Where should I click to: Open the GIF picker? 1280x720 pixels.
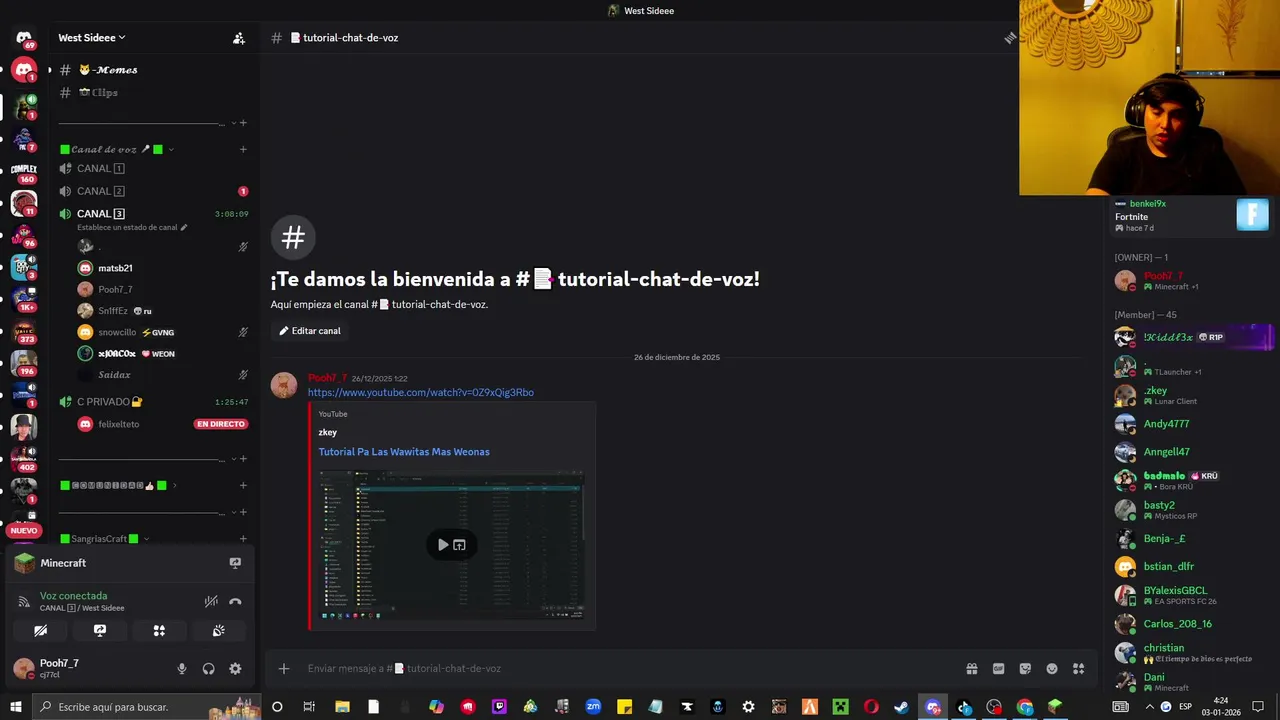(x=998, y=668)
